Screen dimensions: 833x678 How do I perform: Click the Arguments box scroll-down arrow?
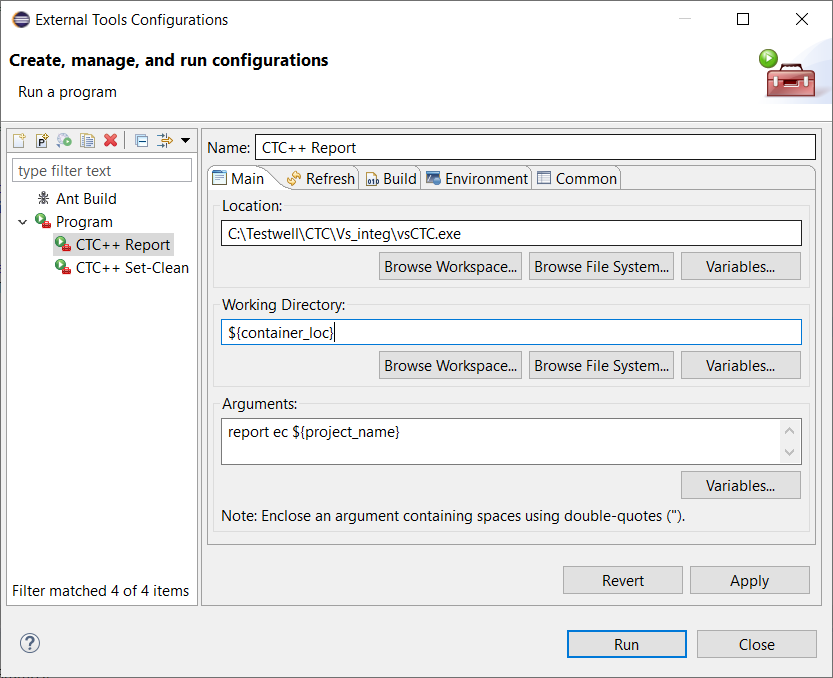coord(791,453)
